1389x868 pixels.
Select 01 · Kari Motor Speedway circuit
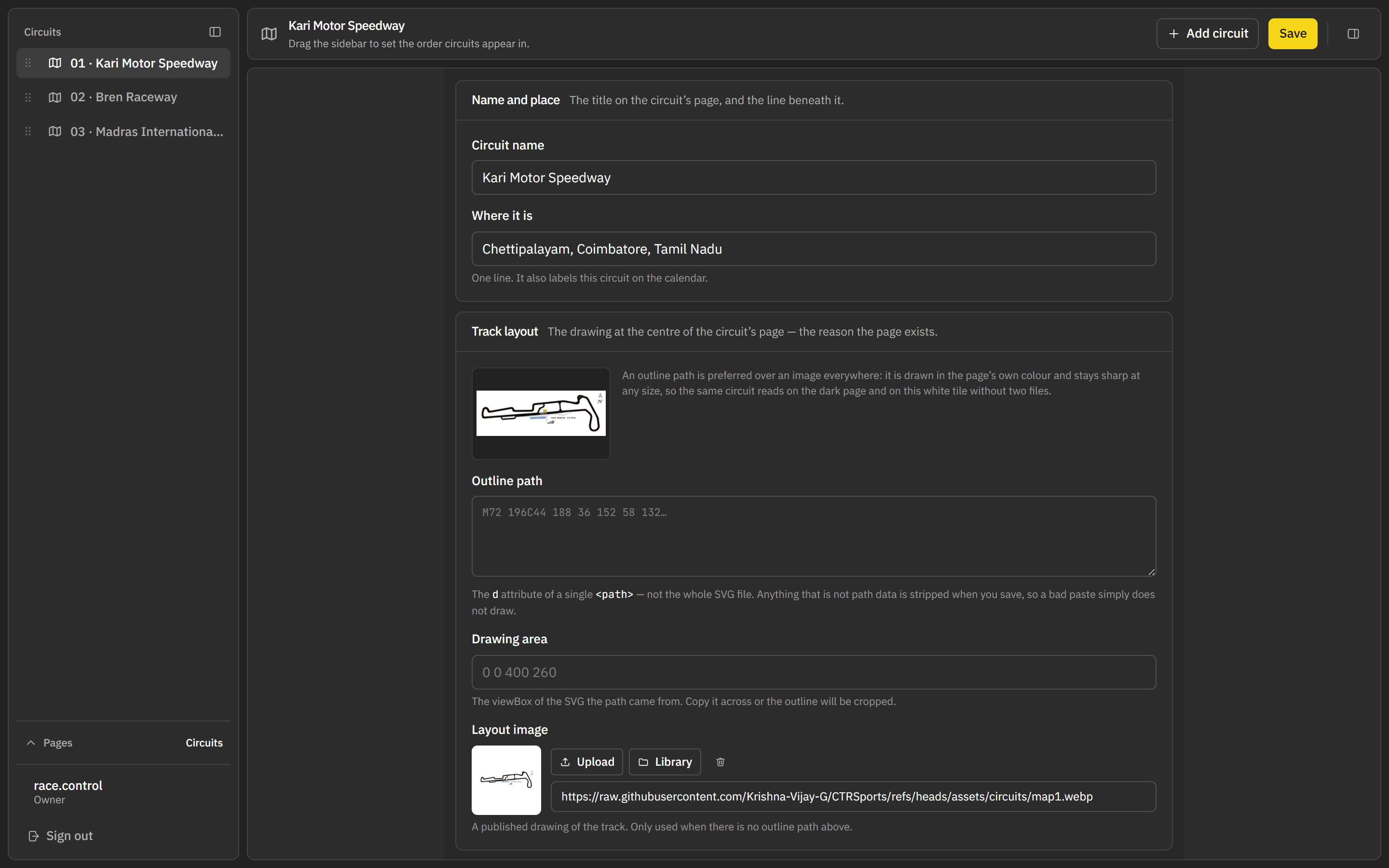click(123, 63)
